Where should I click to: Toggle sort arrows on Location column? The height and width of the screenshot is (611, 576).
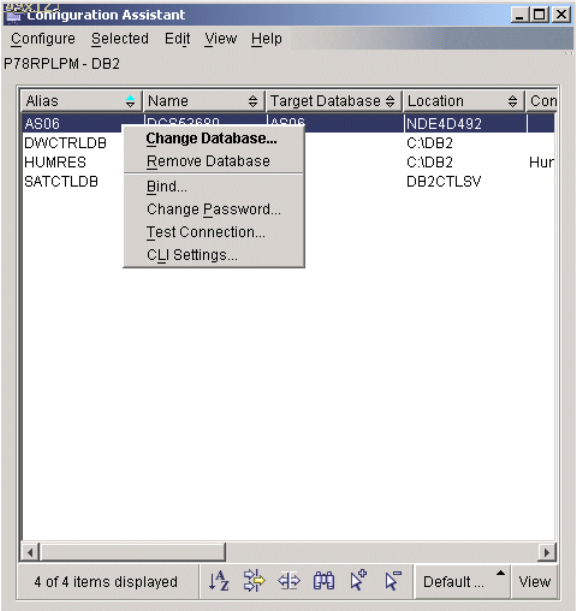512,102
